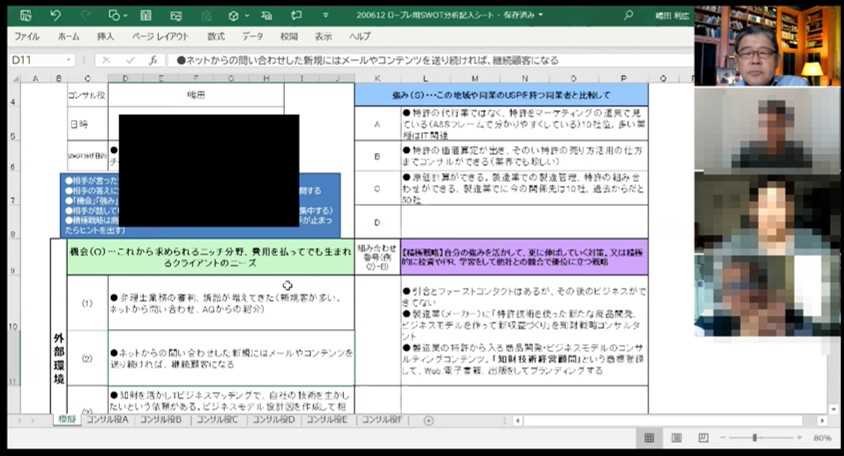Select the empty strengths row D cell
Image resolution: width=844 pixels, height=456 pixels.
[x=524, y=222]
